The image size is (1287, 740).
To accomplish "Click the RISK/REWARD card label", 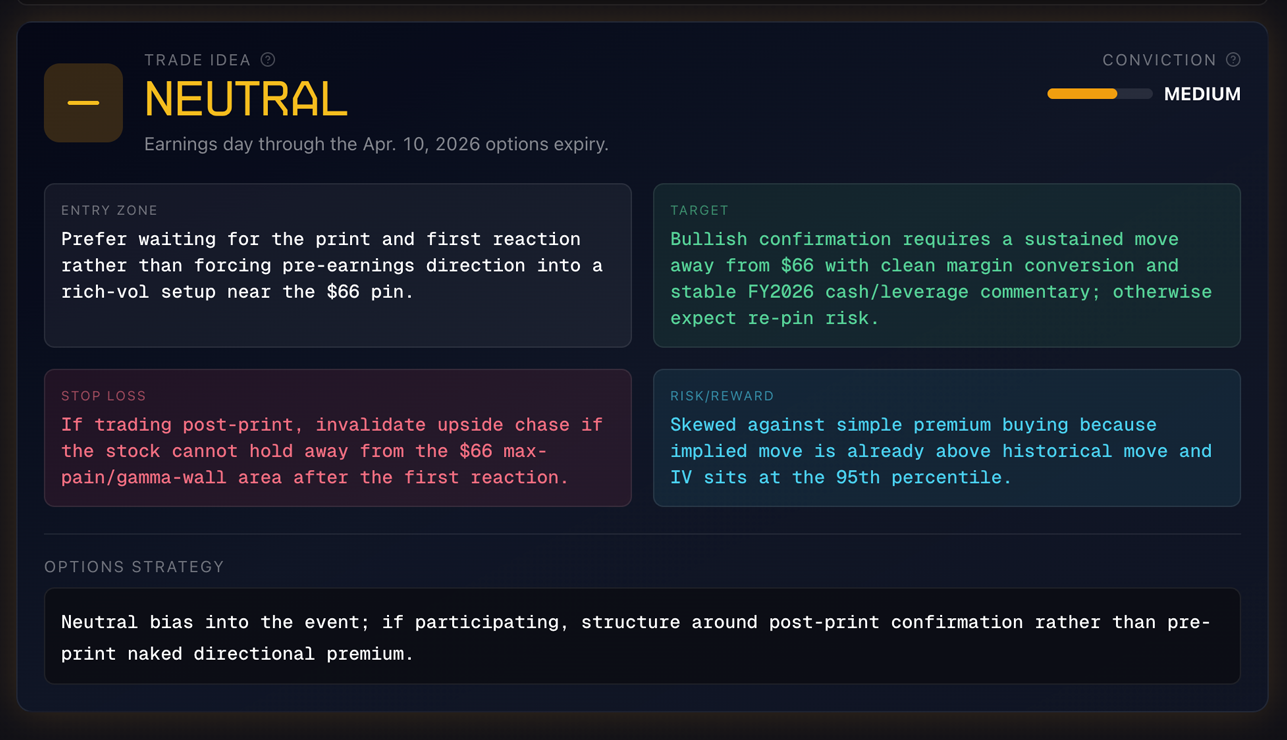I will (722, 396).
